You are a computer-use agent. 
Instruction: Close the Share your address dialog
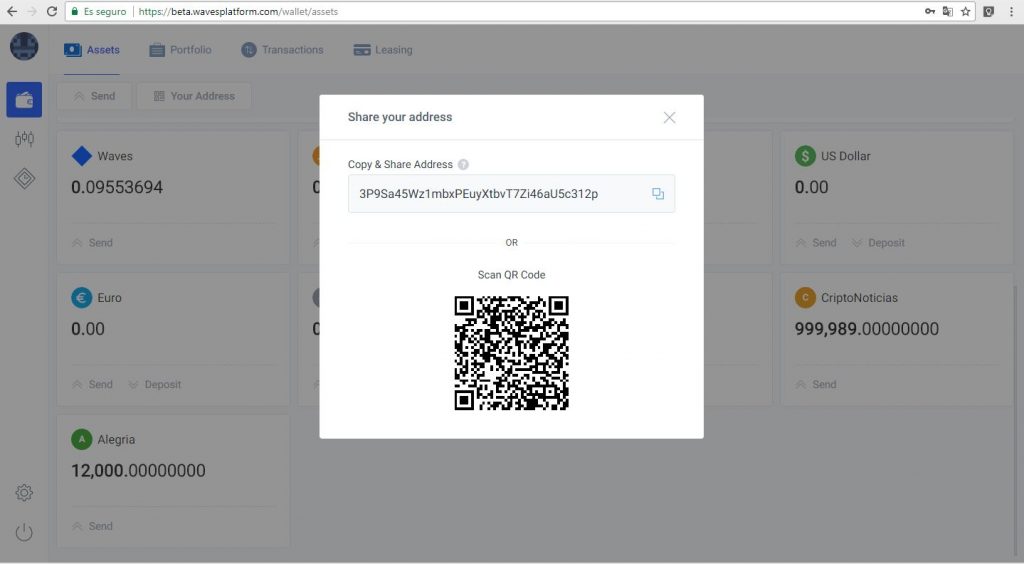tap(669, 118)
